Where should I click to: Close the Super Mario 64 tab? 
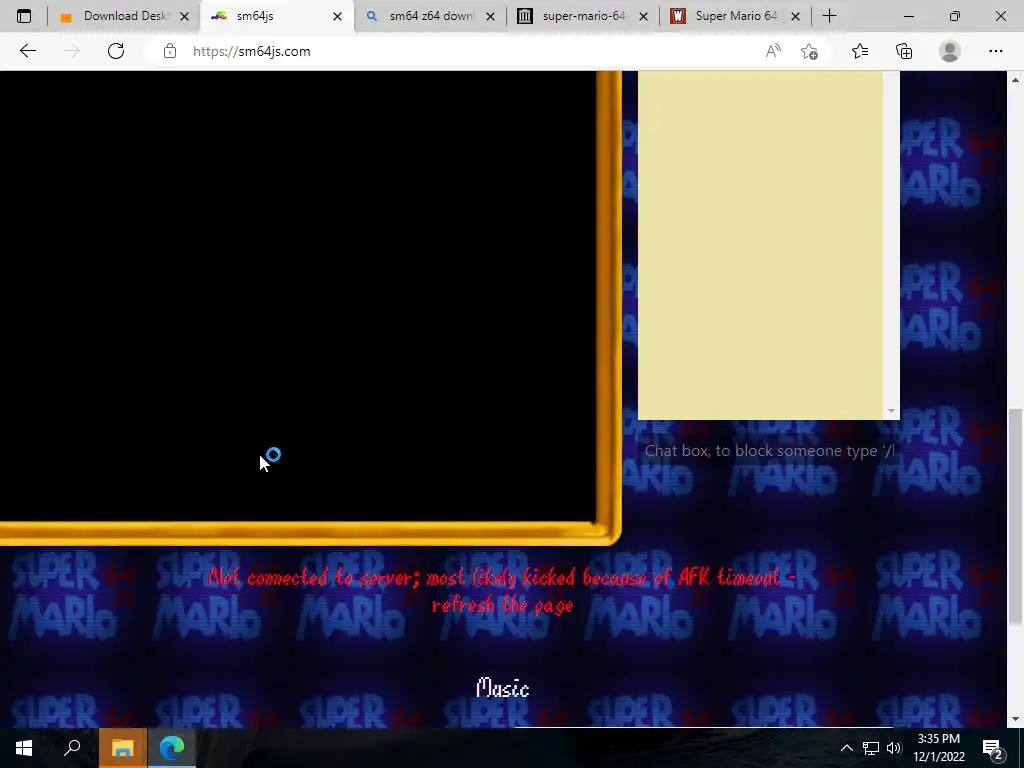coord(795,16)
